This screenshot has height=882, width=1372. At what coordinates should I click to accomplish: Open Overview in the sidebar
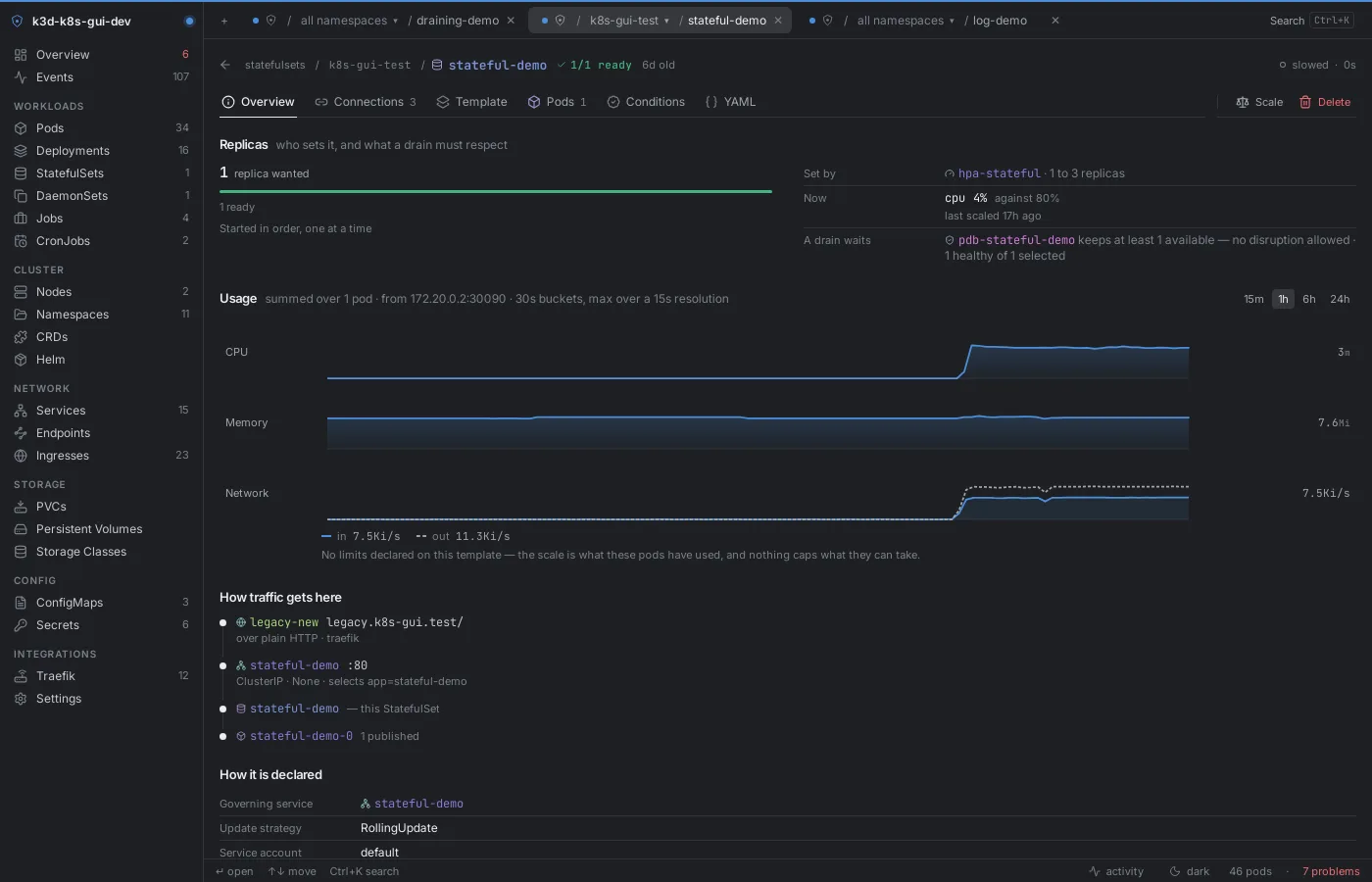[x=101, y=55]
